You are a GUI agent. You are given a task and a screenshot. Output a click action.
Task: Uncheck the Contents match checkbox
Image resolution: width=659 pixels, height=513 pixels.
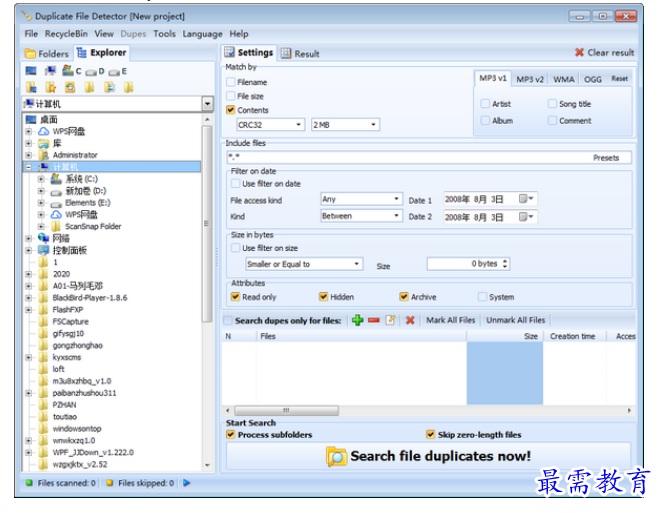pos(231,110)
